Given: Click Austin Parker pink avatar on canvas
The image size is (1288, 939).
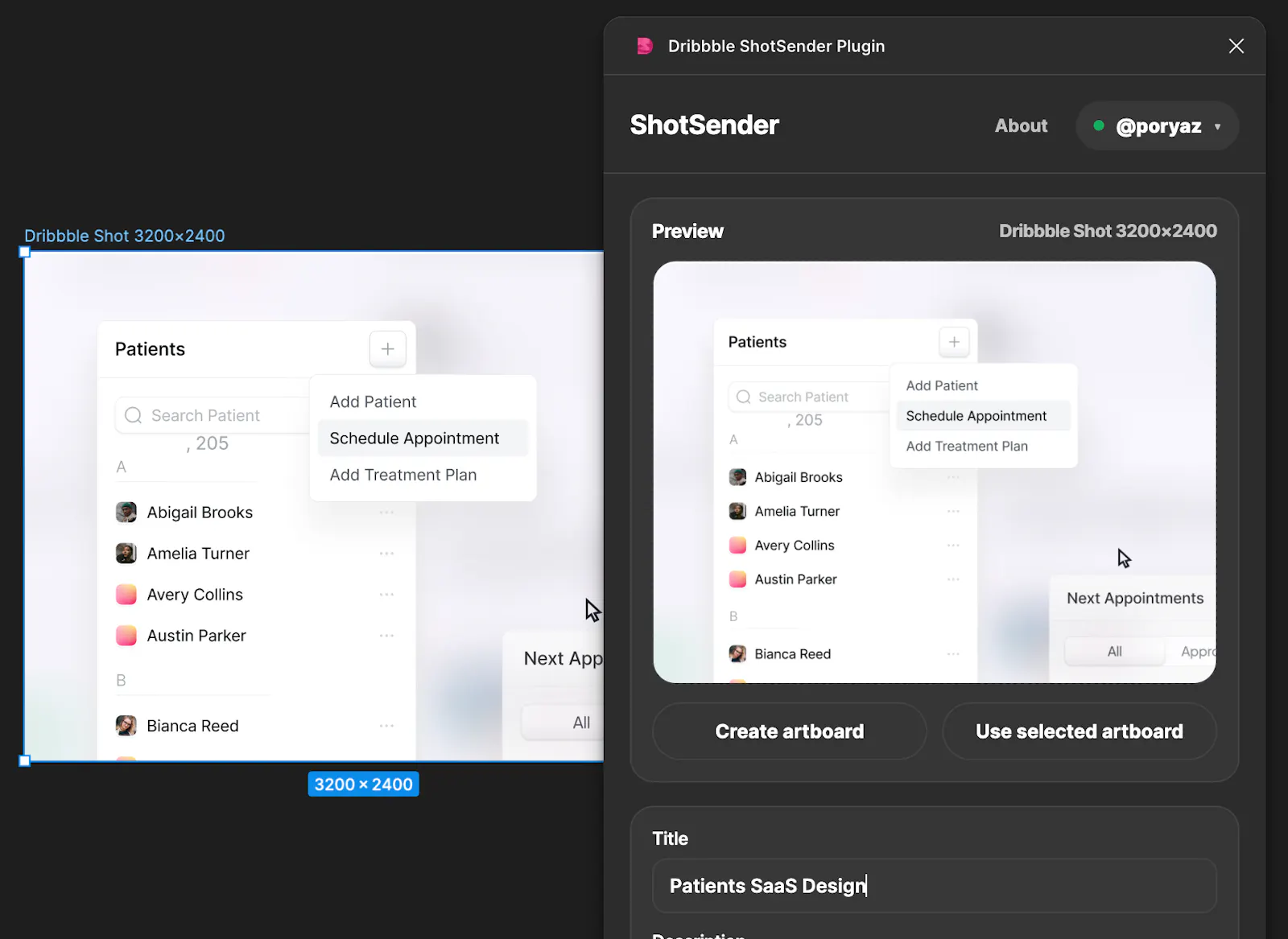Looking at the screenshot, I should point(126,636).
